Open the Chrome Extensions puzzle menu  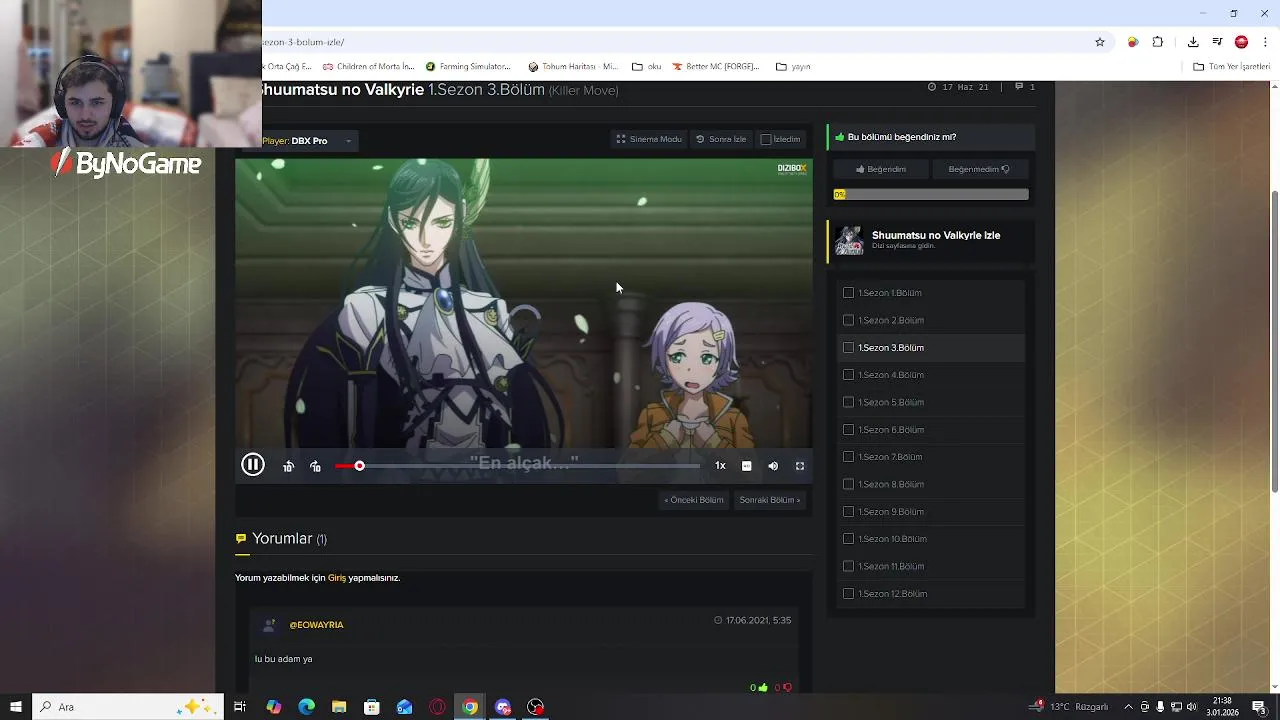[x=1158, y=42]
